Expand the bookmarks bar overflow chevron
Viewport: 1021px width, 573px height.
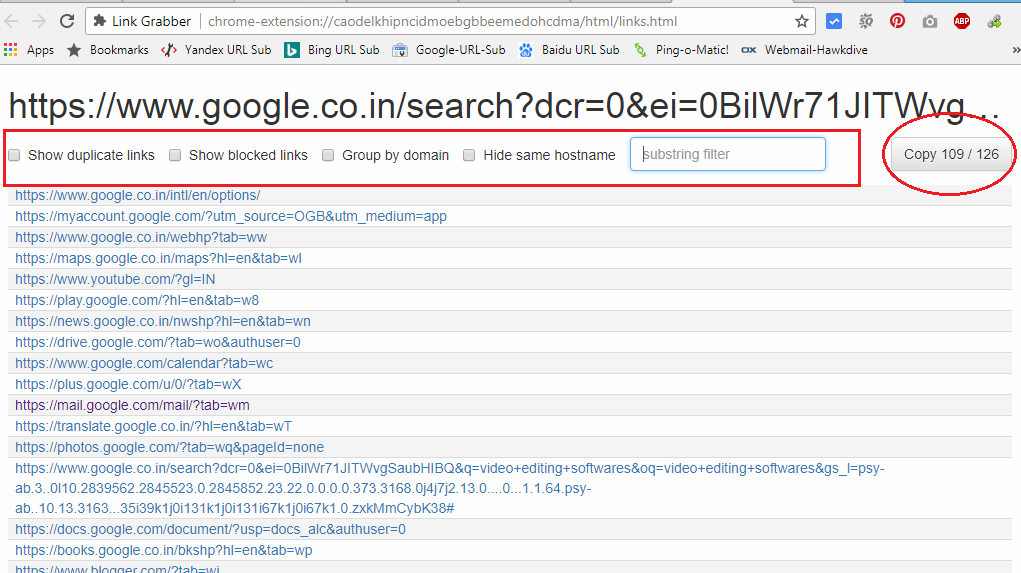point(1012,50)
